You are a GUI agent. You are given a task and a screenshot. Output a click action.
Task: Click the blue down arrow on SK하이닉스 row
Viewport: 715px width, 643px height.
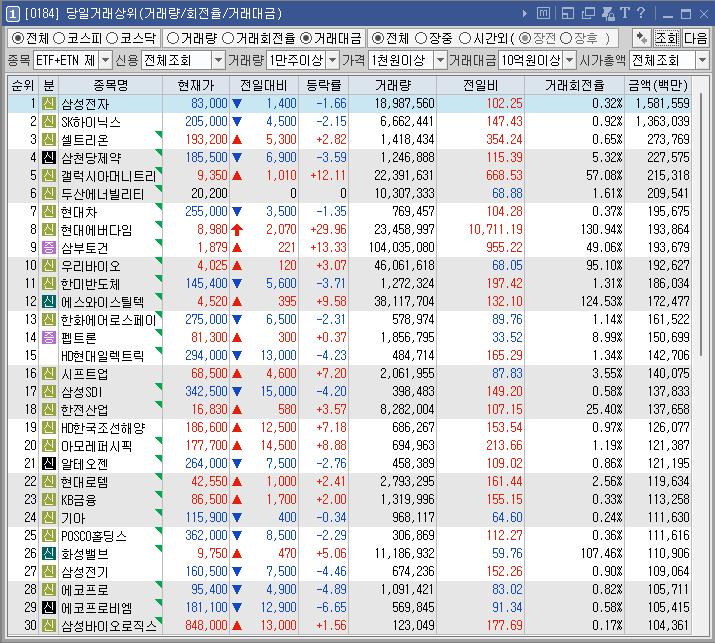237,122
